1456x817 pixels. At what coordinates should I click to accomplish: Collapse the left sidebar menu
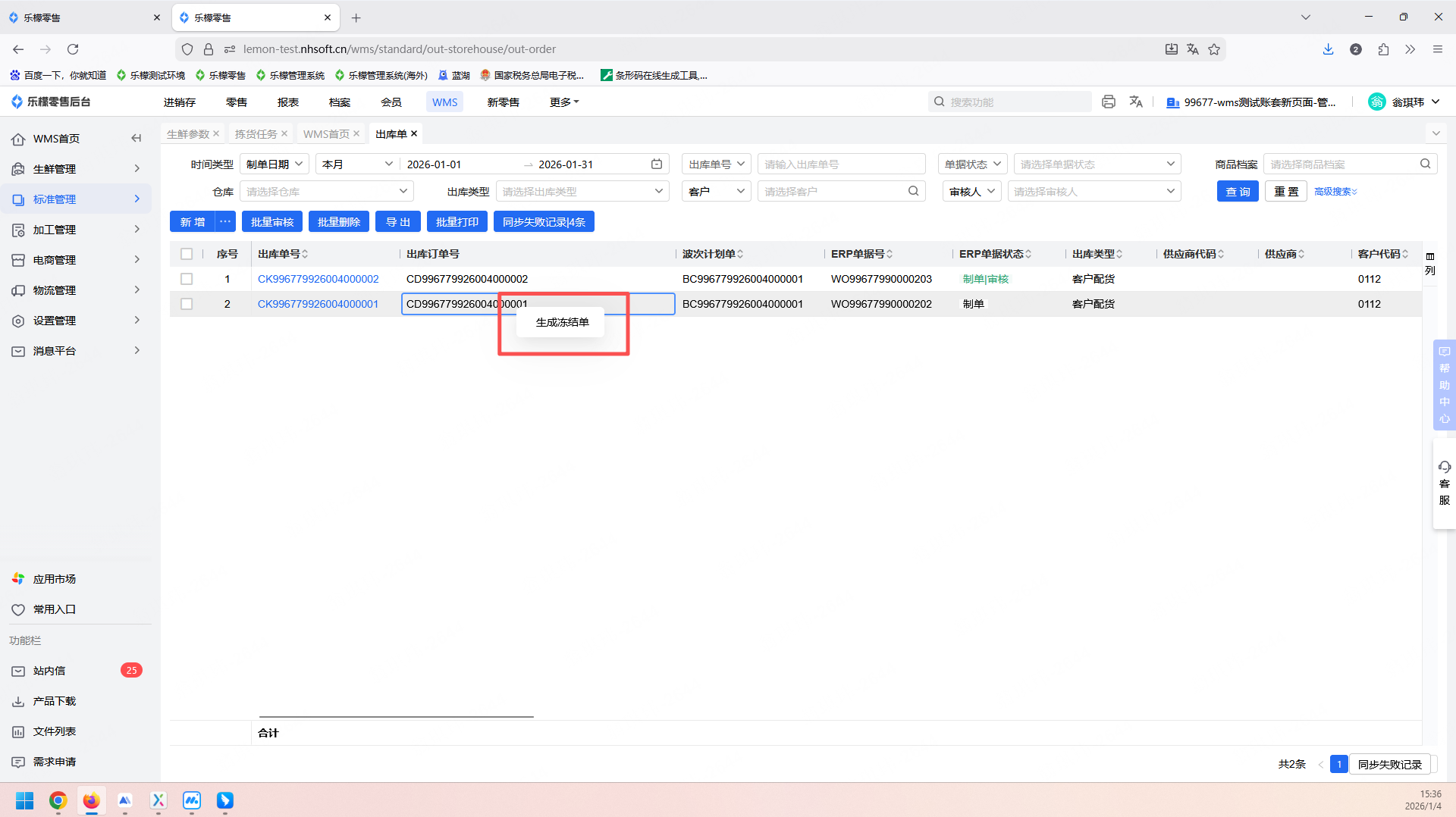click(136, 138)
